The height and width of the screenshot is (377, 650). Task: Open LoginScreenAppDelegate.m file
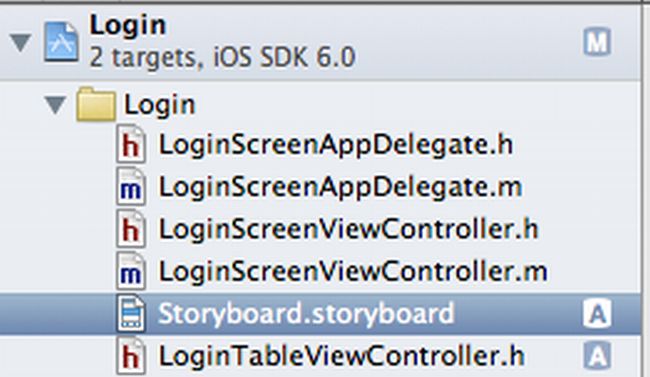coord(340,187)
